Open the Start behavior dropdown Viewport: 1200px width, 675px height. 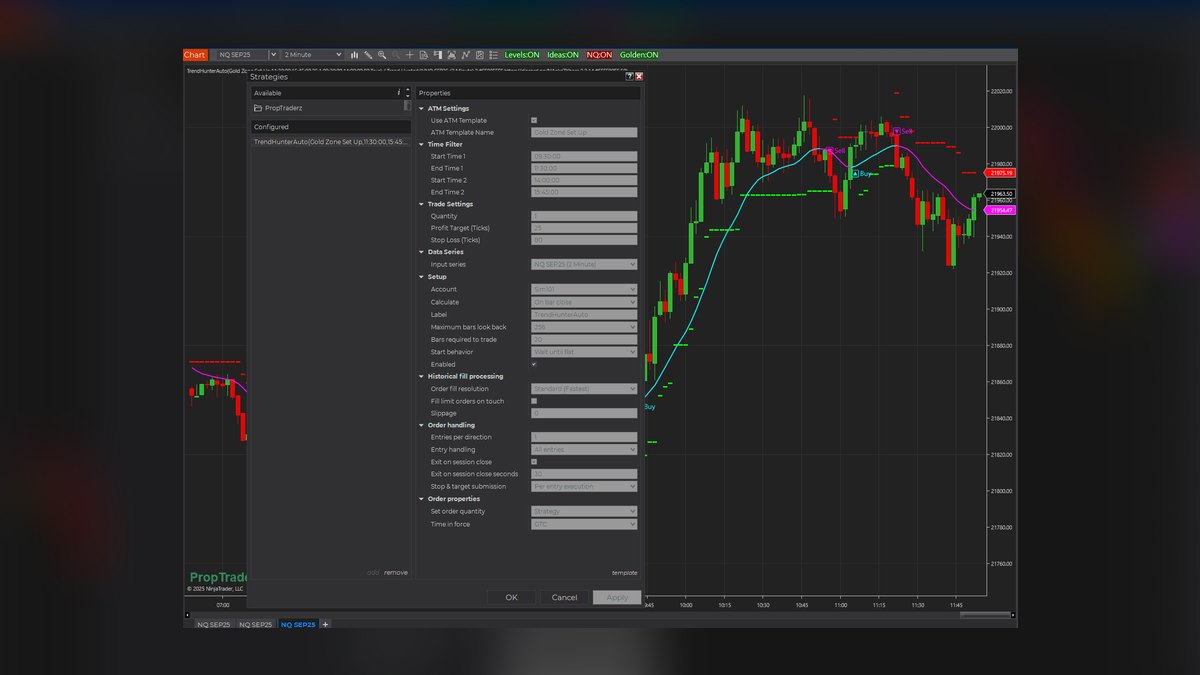pos(584,352)
